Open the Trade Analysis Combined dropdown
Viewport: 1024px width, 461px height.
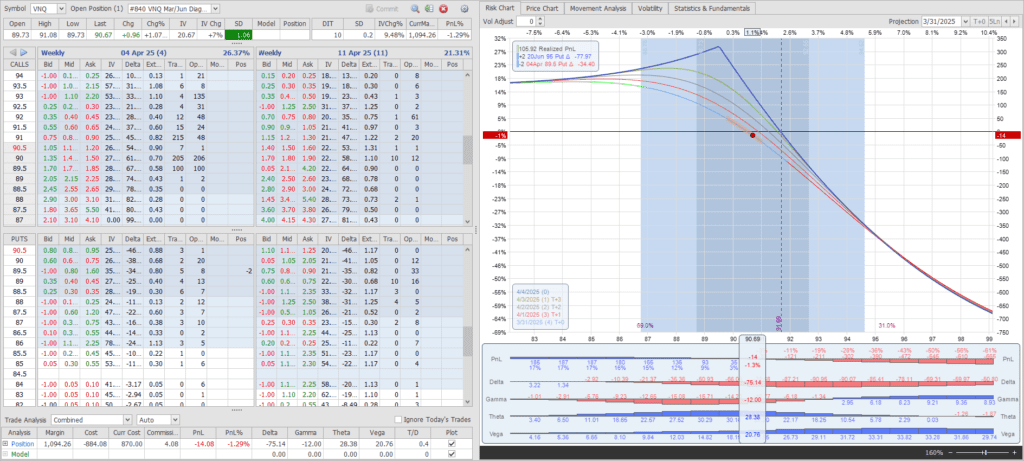pyautogui.click(x=127, y=420)
